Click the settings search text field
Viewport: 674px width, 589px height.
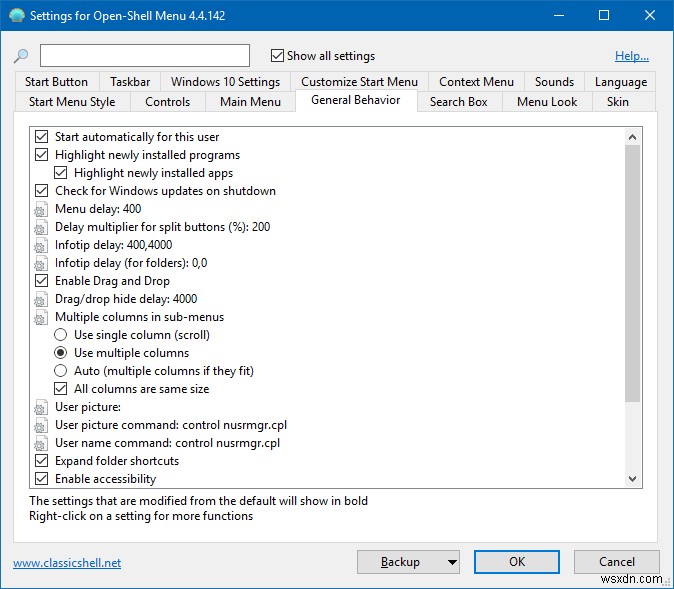(x=145, y=56)
